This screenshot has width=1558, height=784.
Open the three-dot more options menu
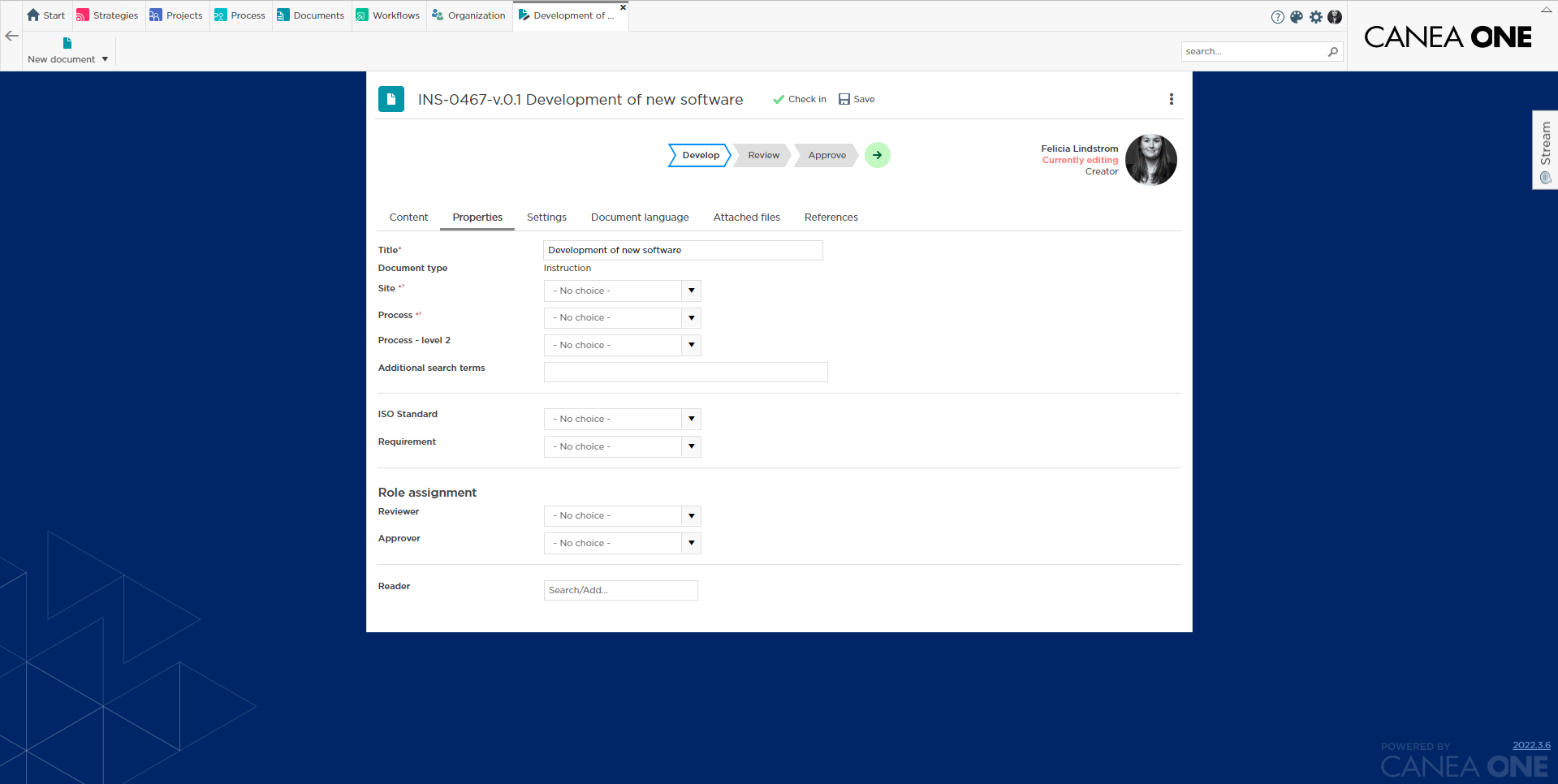pos(1171,99)
